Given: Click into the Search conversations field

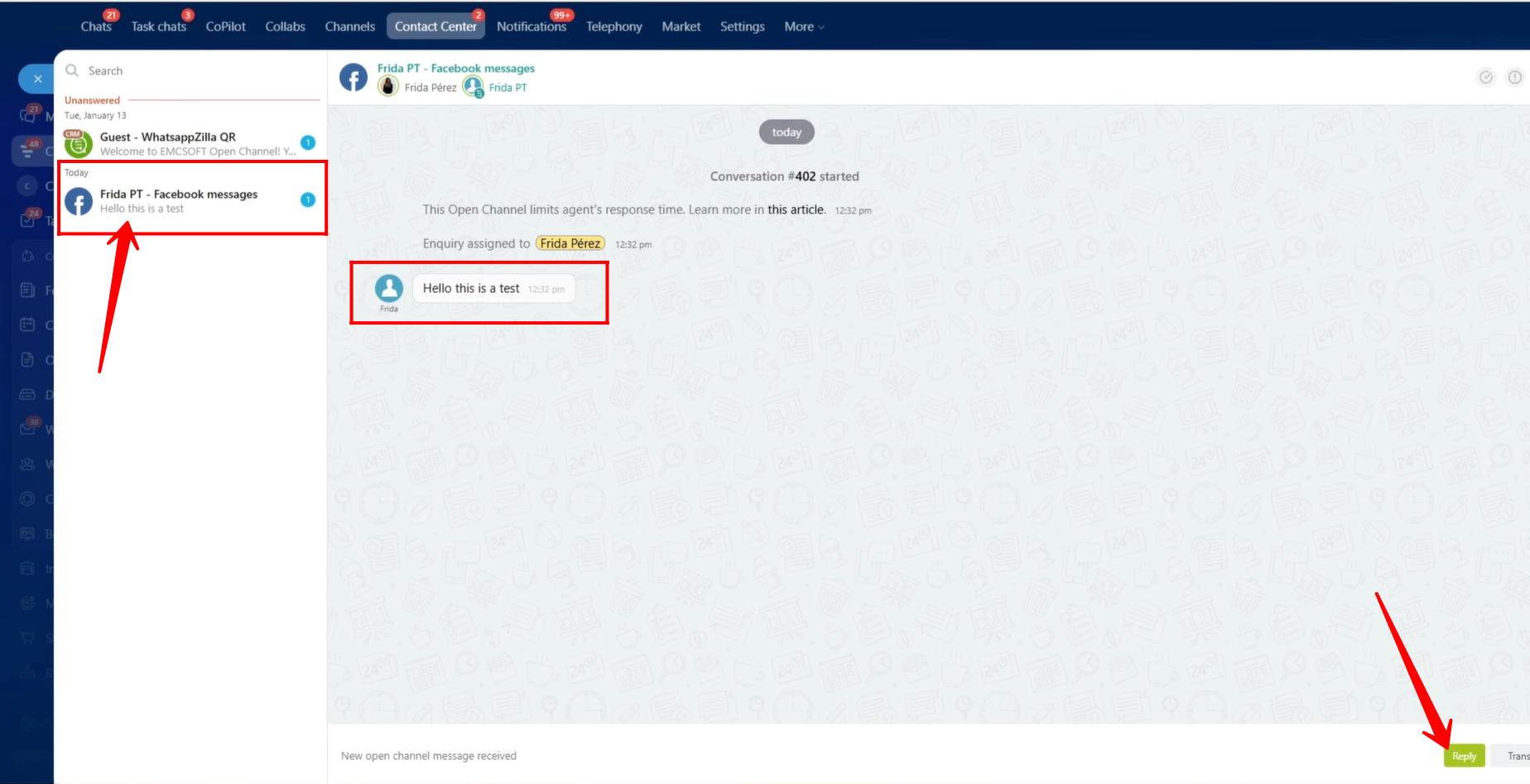Looking at the screenshot, I should coord(199,71).
